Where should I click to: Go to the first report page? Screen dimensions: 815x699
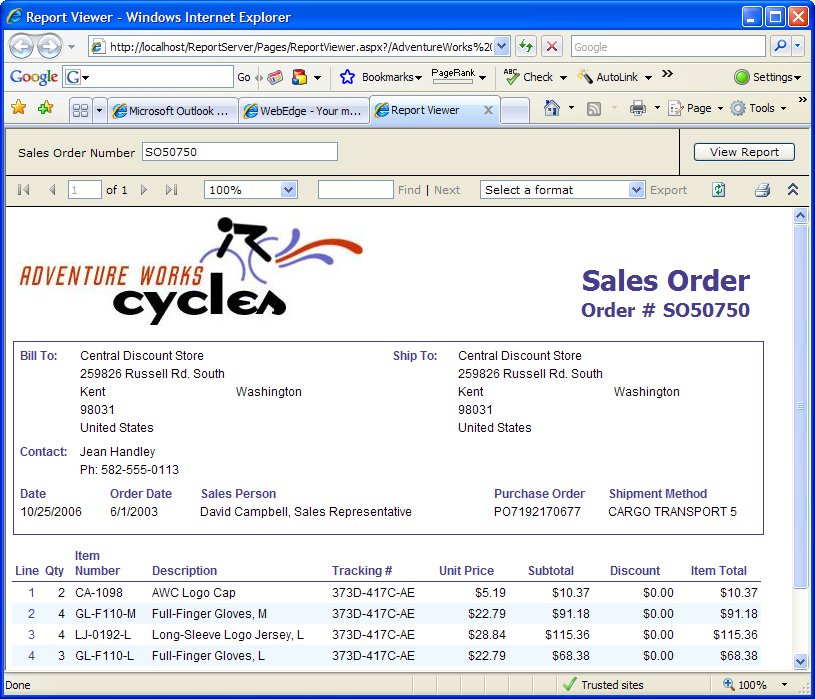tap(24, 190)
